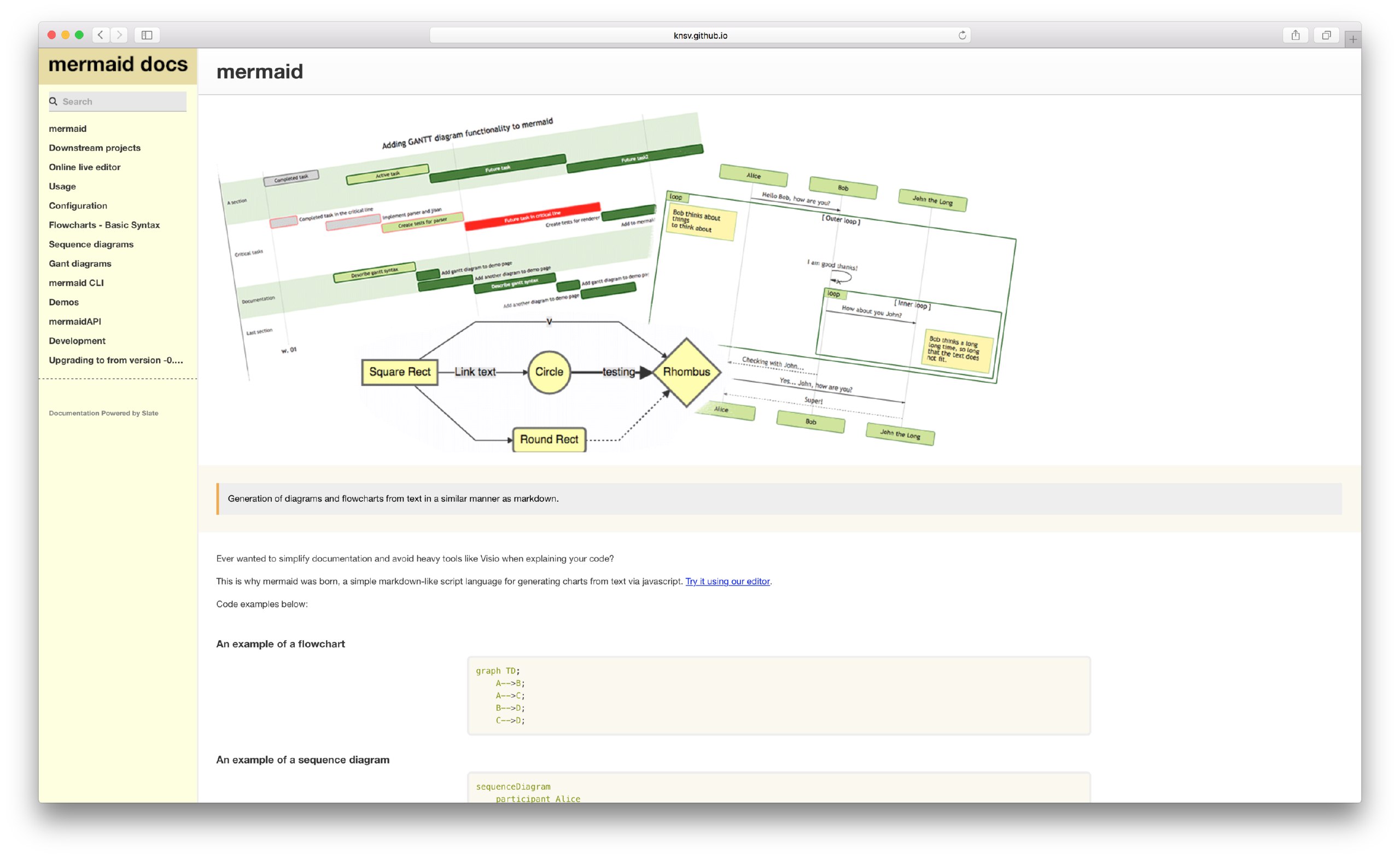Click the mermaid diagrams header image
This screenshot has width=1400, height=858.
pos(616,282)
